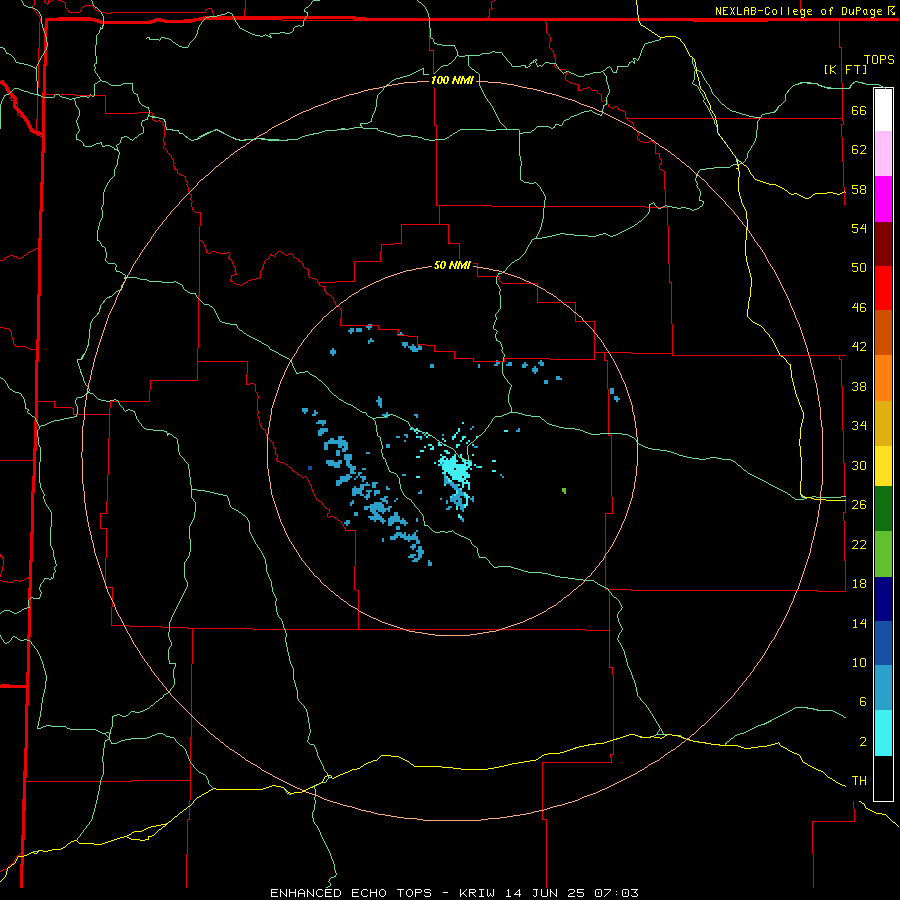Viewport: 900px width, 900px height.
Task: Select the light green 26 kft swatch
Action: tap(883, 554)
